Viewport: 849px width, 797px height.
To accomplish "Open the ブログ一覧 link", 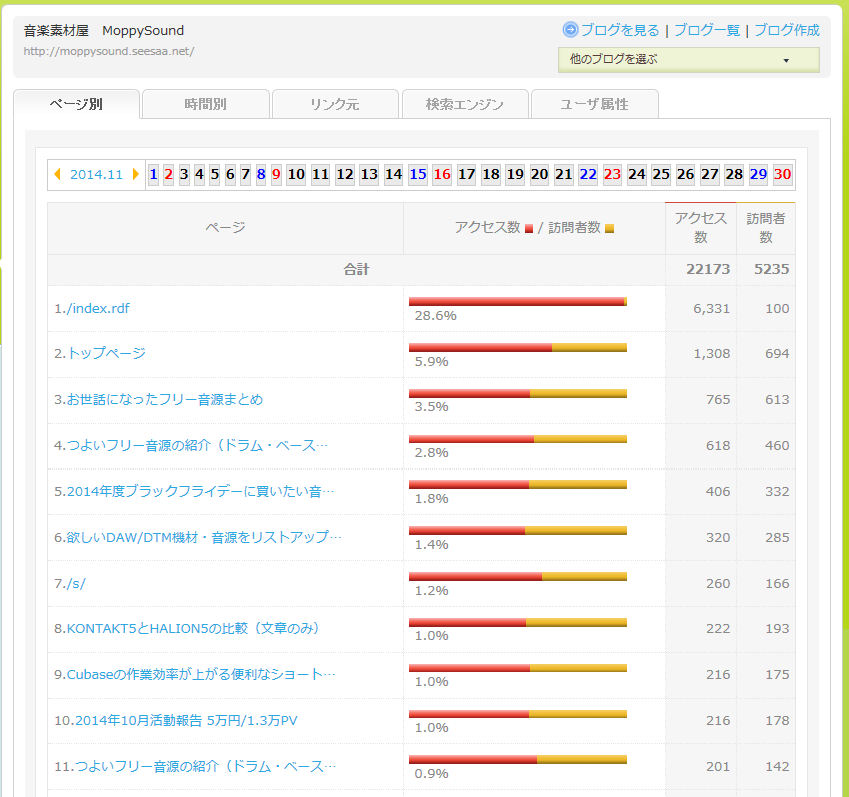I will (707, 30).
